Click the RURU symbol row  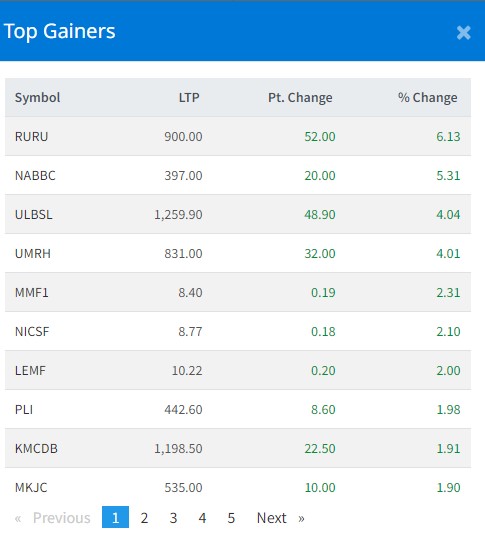pos(32,137)
